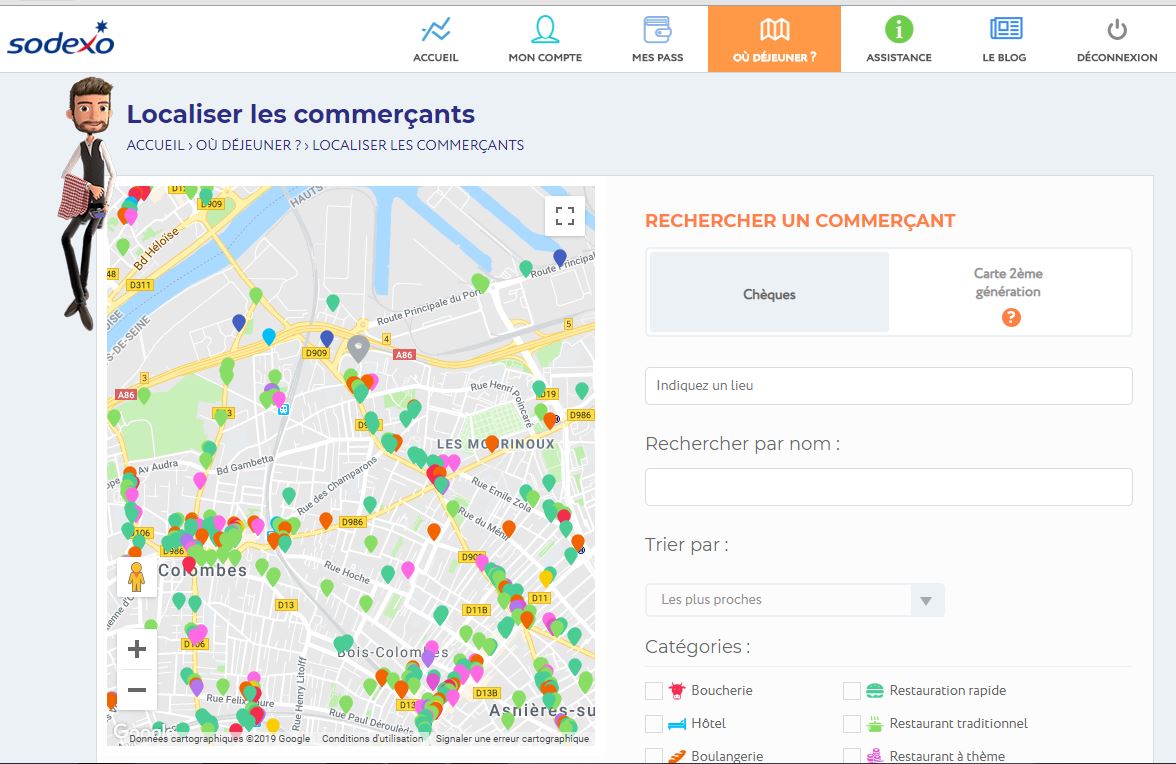Toggle fullscreen map view
The width and height of the screenshot is (1176, 764).
pyautogui.click(x=565, y=215)
